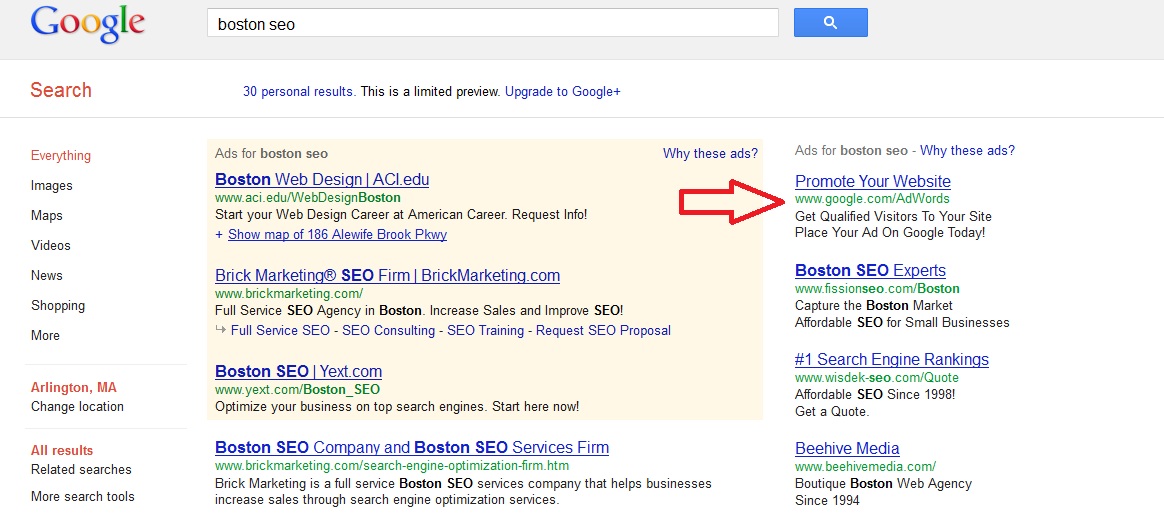Image resolution: width=1164 pixels, height=524 pixels.
Task: Click Why these ads? above right-side ads
Action: point(967,151)
